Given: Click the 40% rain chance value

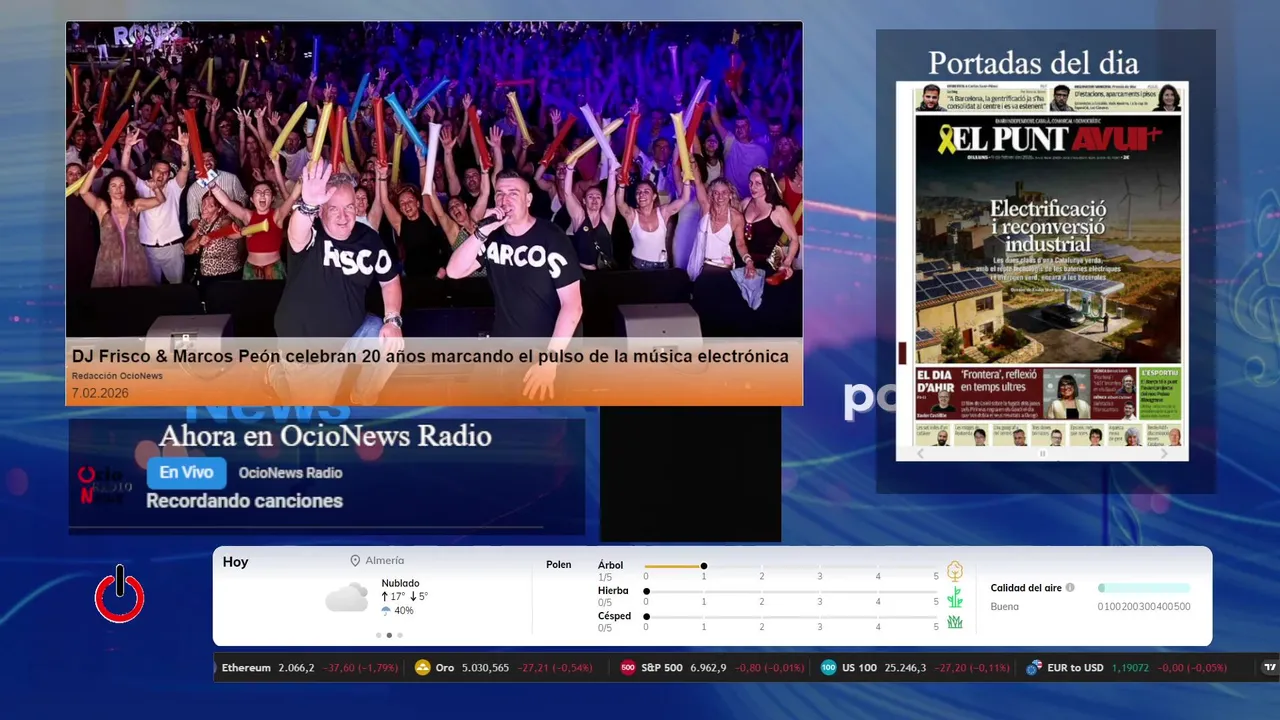Looking at the screenshot, I should (404, 611).
